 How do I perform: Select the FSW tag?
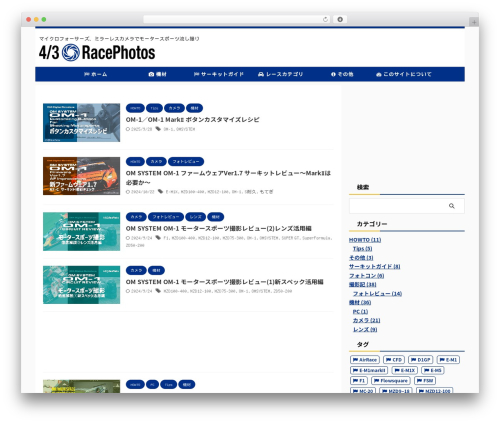click(x=425, y=381)
